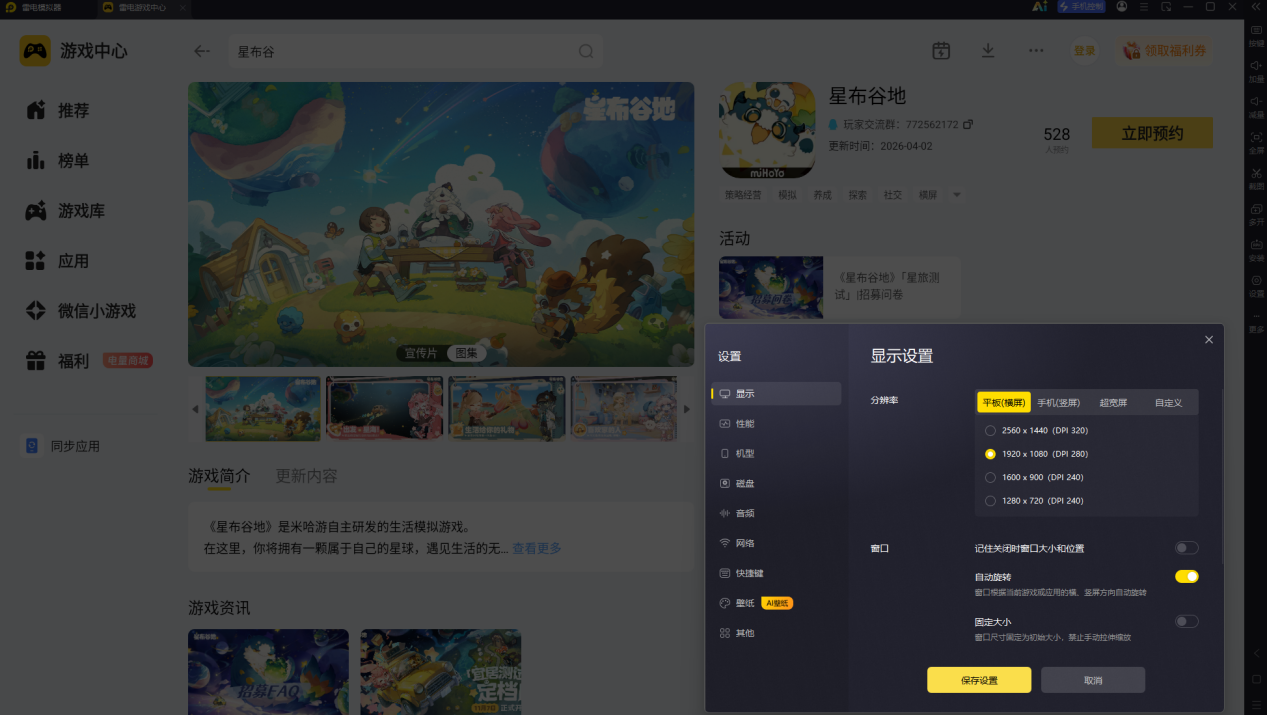Switch to 手机(竖屏) resolution tab
Screen dimensions: 1267x715
pyautogui.click(x=1058, y=402)
